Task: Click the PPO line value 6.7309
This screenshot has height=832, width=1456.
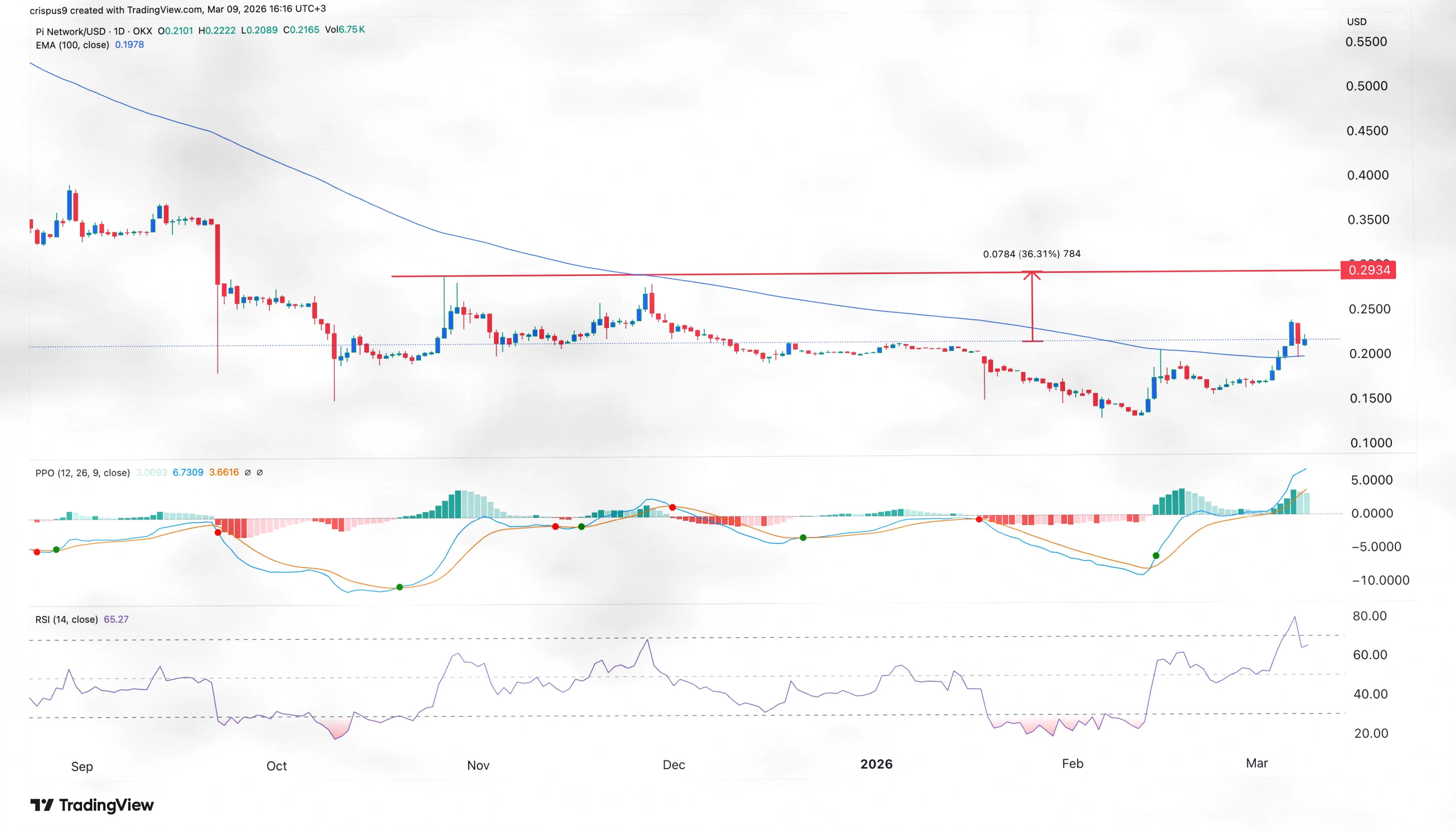Action: click(x=188, y=472)
